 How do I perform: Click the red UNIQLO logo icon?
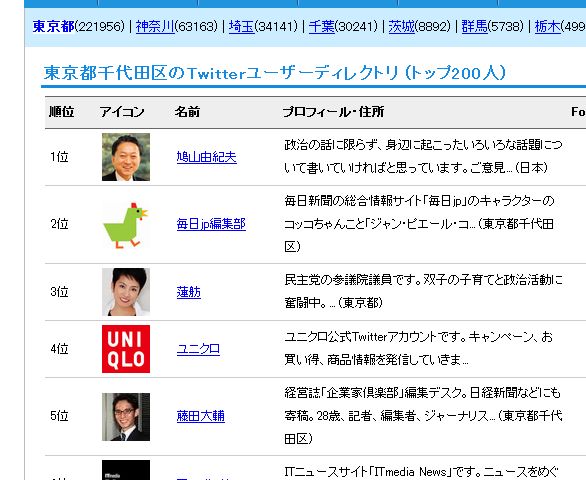(126, 349)
